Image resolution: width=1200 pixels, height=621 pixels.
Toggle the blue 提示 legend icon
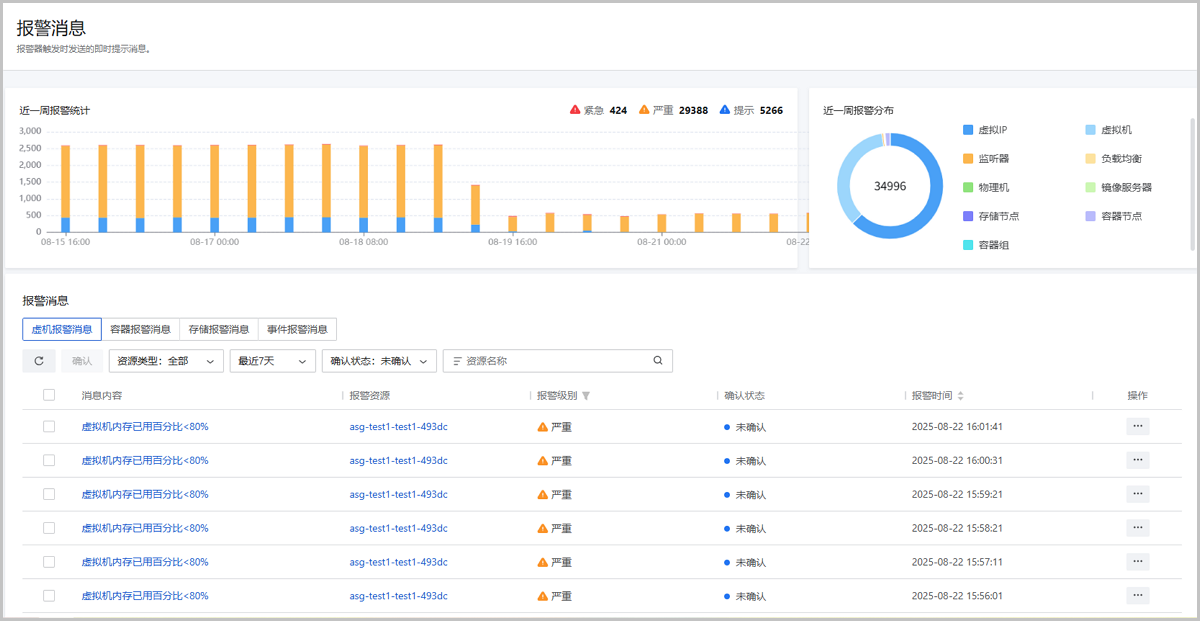(x=725, y=110)
